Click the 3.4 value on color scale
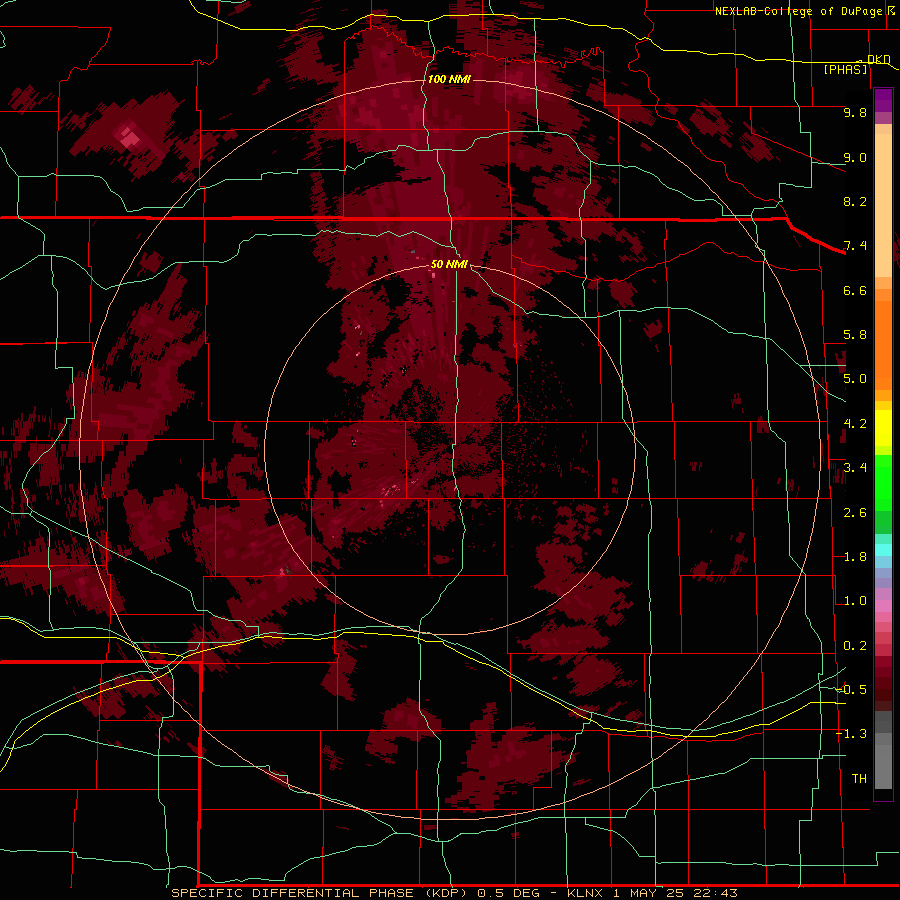The image size is (900, 900). (x=855, y=468)
